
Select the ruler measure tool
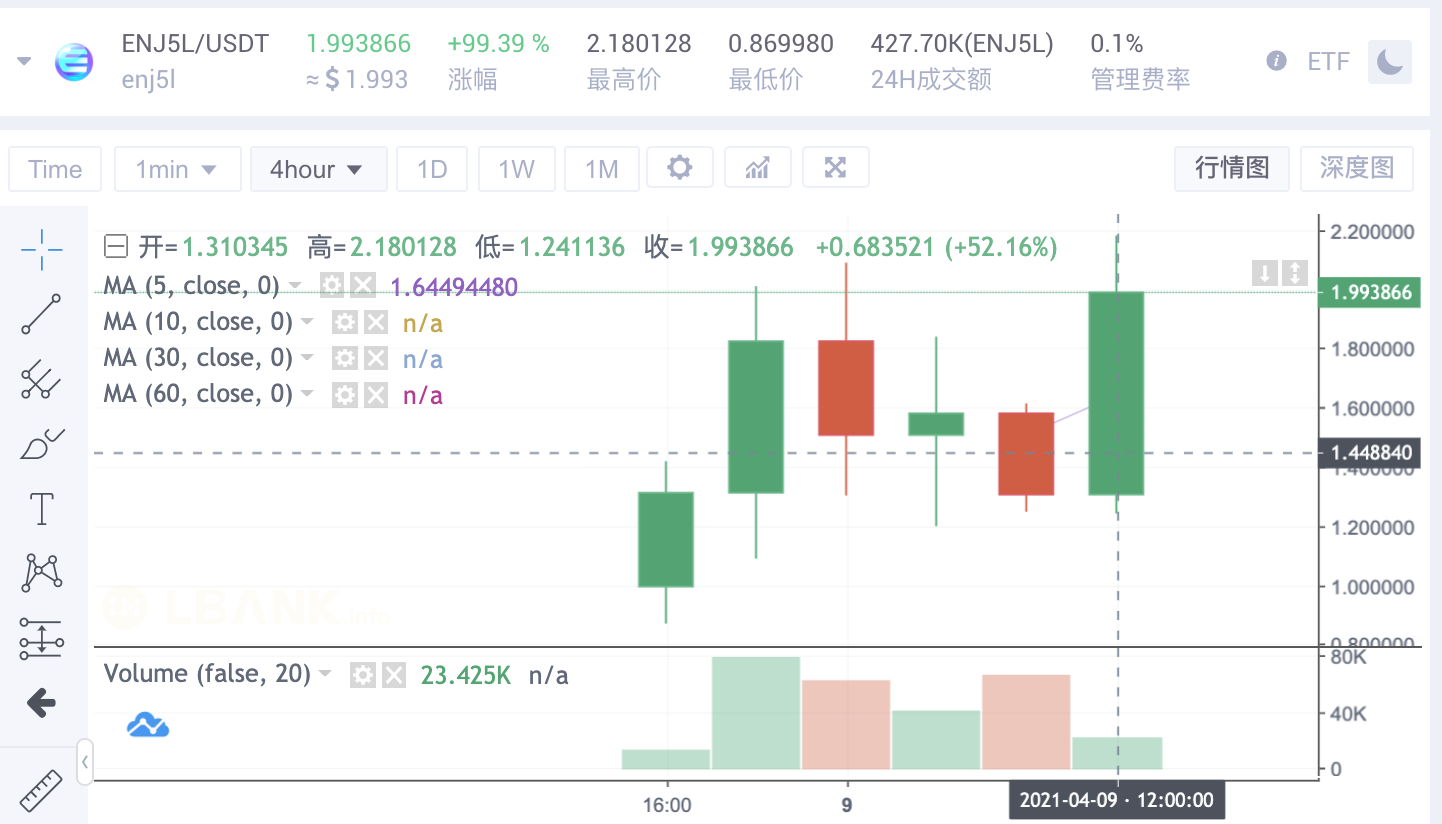40,790
